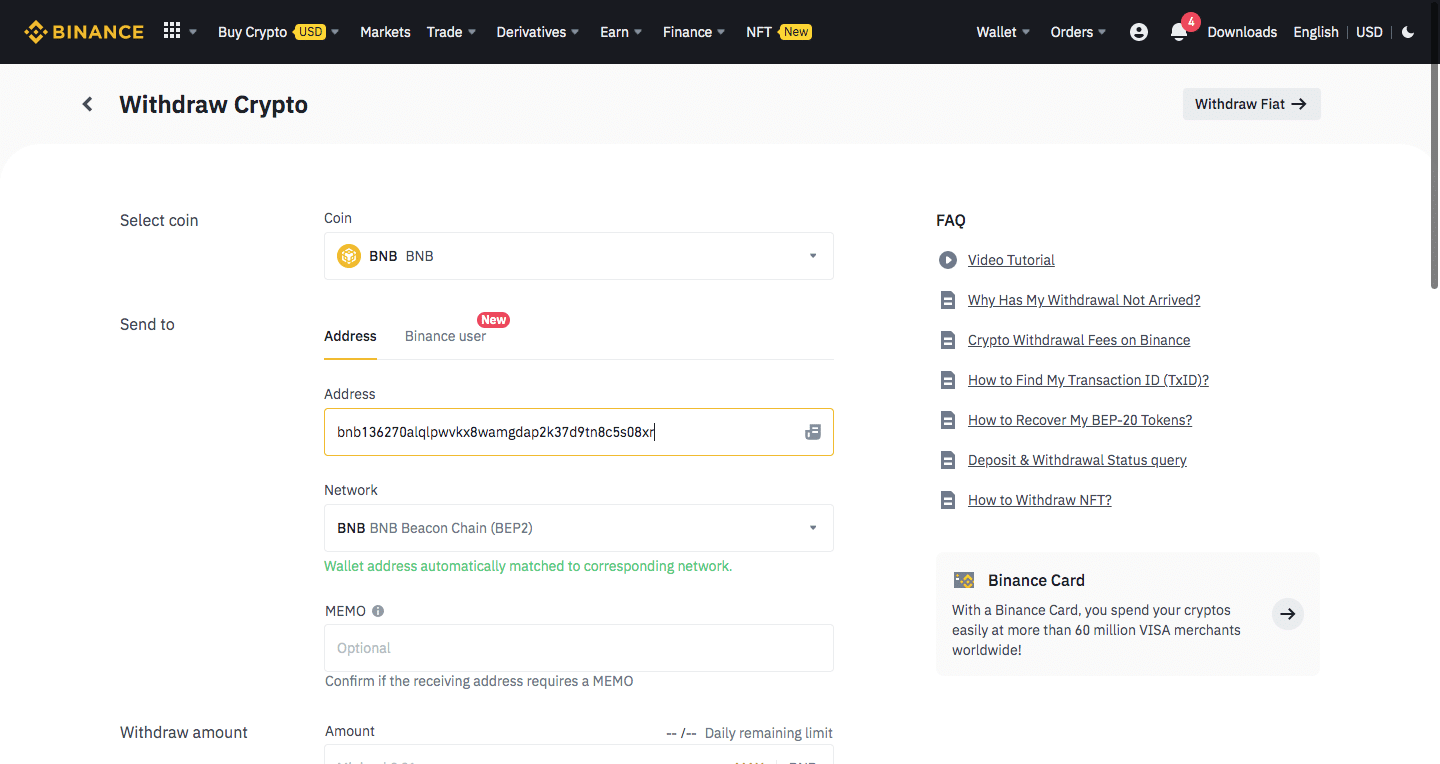
Task: Click the Binance Card arrow button
Action: click(x=1288, y=614)
